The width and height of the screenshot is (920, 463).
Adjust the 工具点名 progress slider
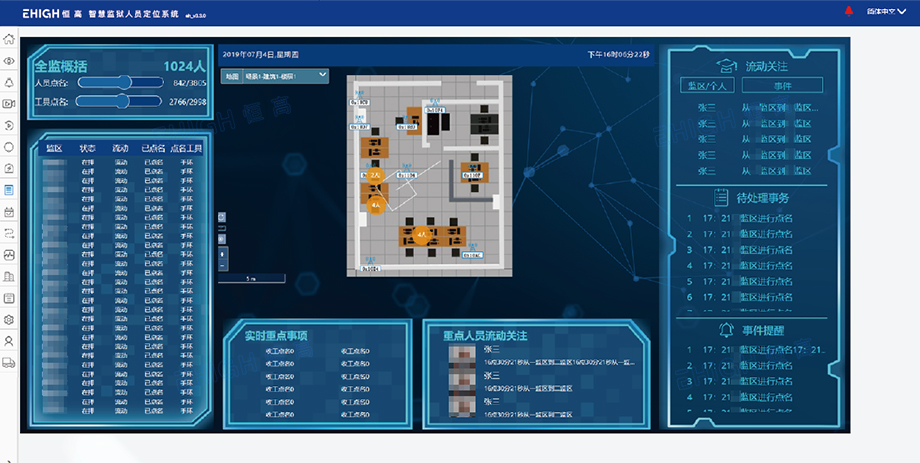(119, 102)
